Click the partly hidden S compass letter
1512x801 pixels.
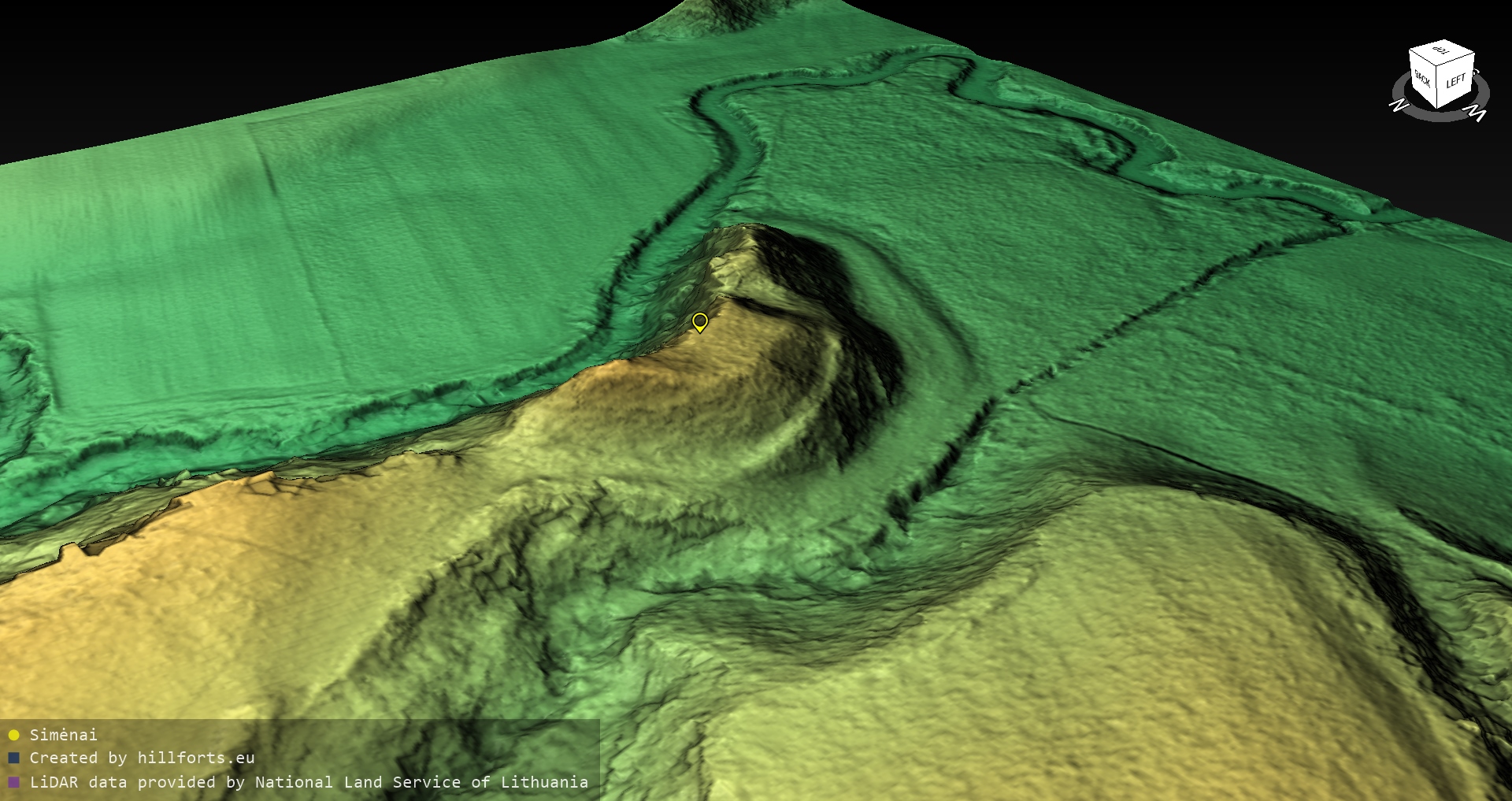coord(1476,72)
